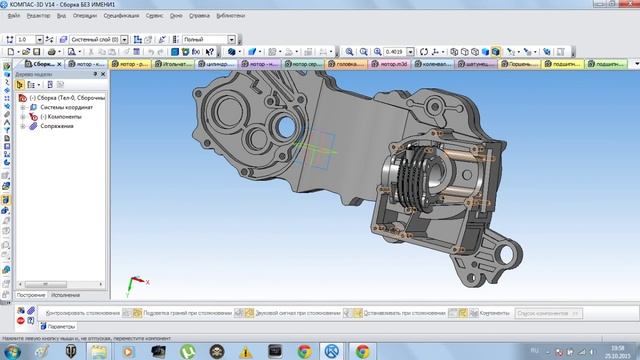The image size is (640, 360).
Task: Open the Полный display mode dropdown
Action: pos(232,40)
